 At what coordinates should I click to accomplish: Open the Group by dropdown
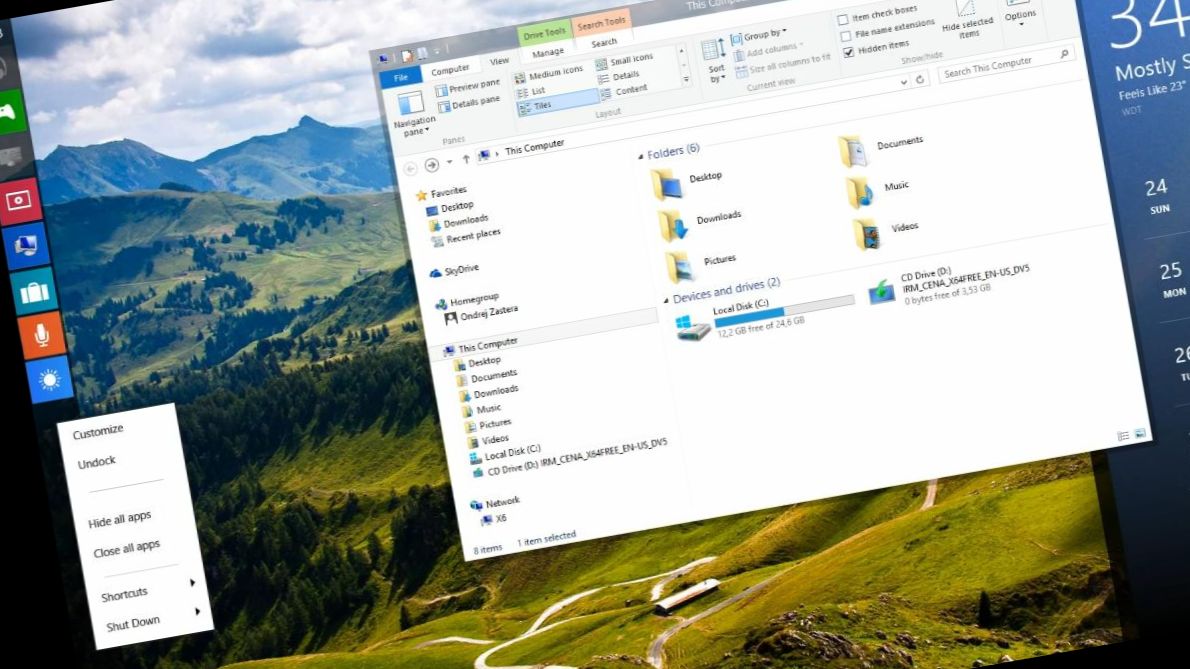[758, 36]
